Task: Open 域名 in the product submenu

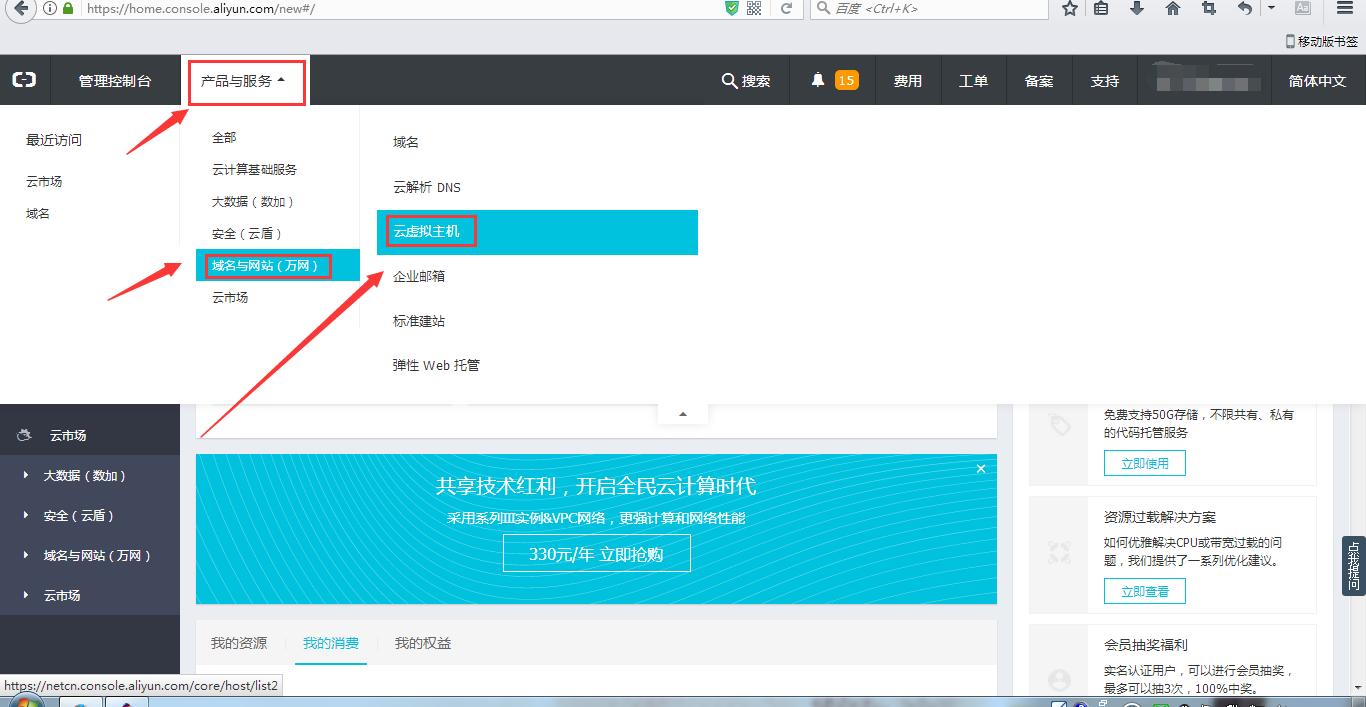Action: coord(406,143)
